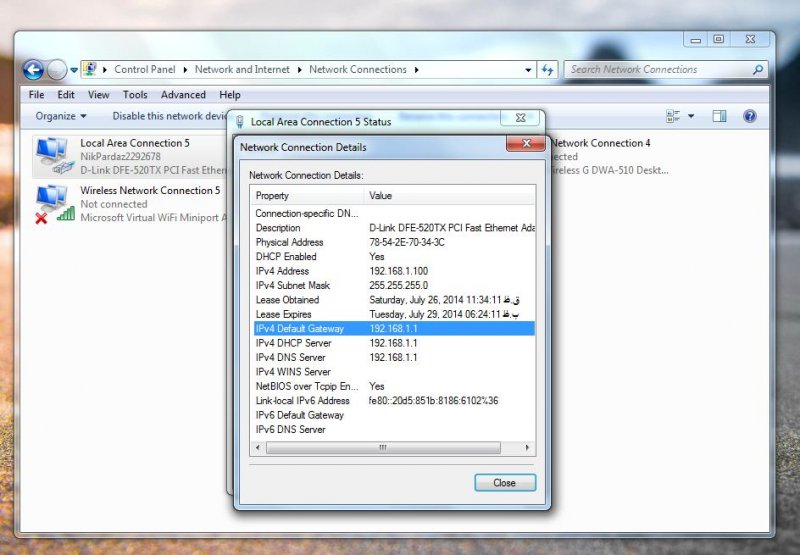Screen dimensions: 800x555
Task: Click the 192.168.1.100 address value
Action: [x=398, y=271]
